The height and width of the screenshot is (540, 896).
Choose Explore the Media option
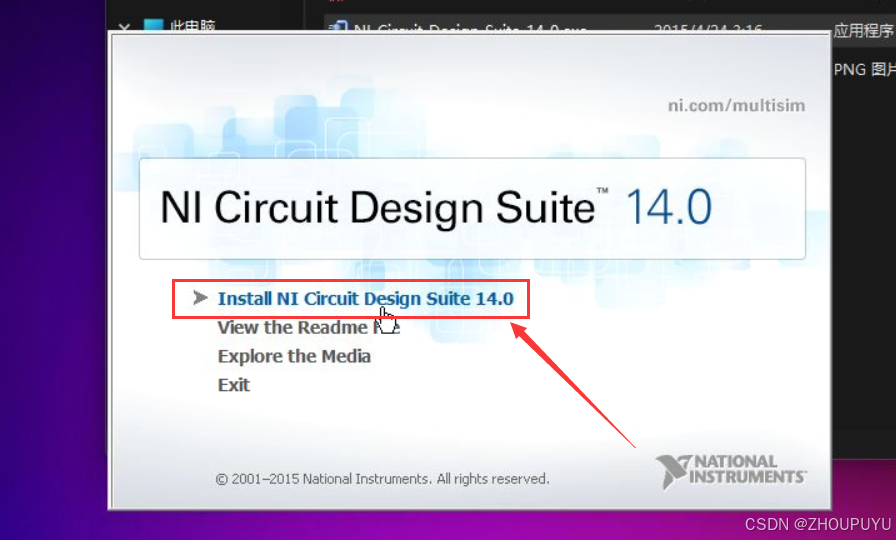(294, 357)
